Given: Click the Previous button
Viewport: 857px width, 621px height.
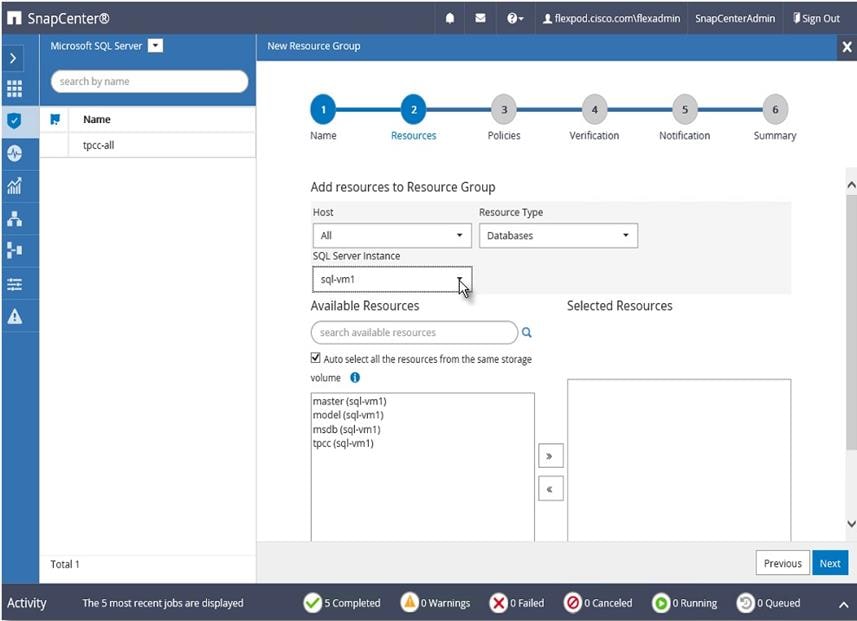Looking at the screenshot, I should (x=782, y=563).
